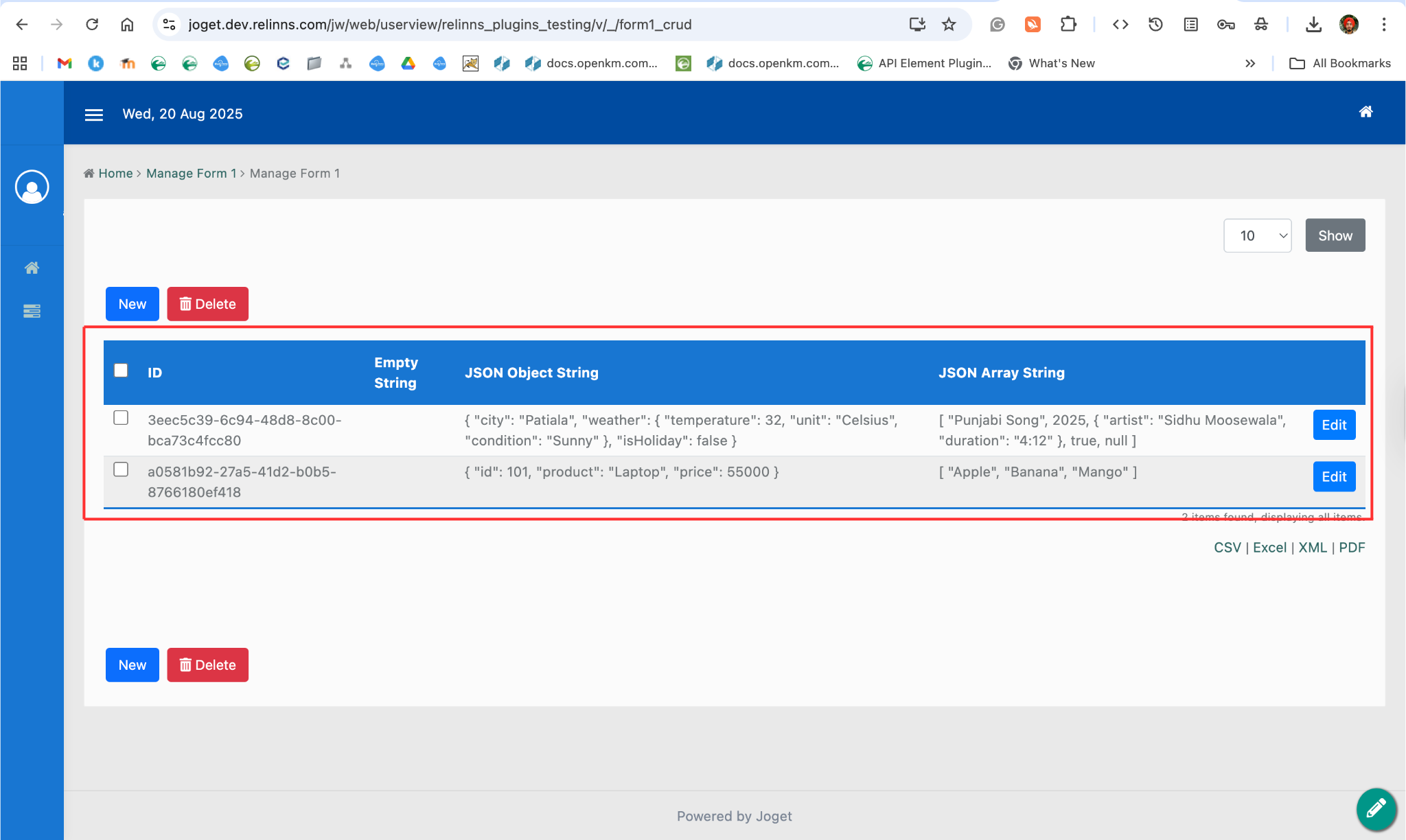Go to Home breadcrumb link
1406x840 pixels.
(x=115, y=173)
